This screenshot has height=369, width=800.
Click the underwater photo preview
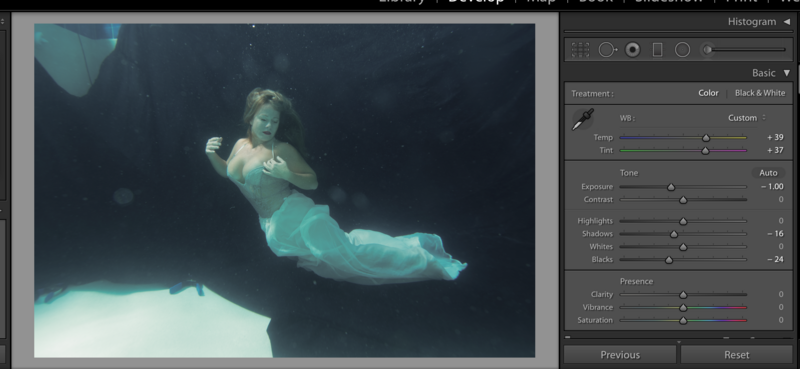click(x=285, y=190)
